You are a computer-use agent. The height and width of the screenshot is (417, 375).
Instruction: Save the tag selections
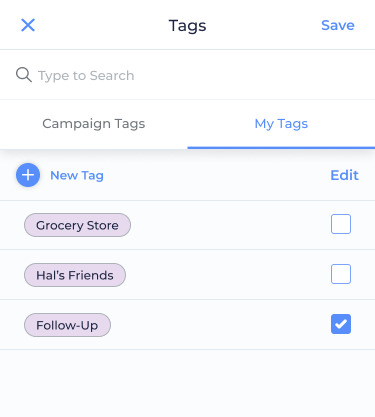coord(338,25)
